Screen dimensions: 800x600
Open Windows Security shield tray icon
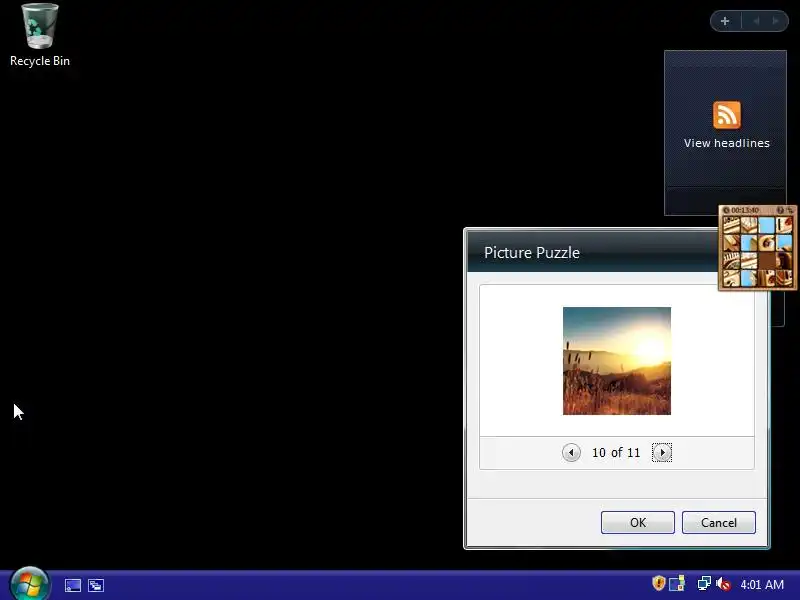pos(659,583)
